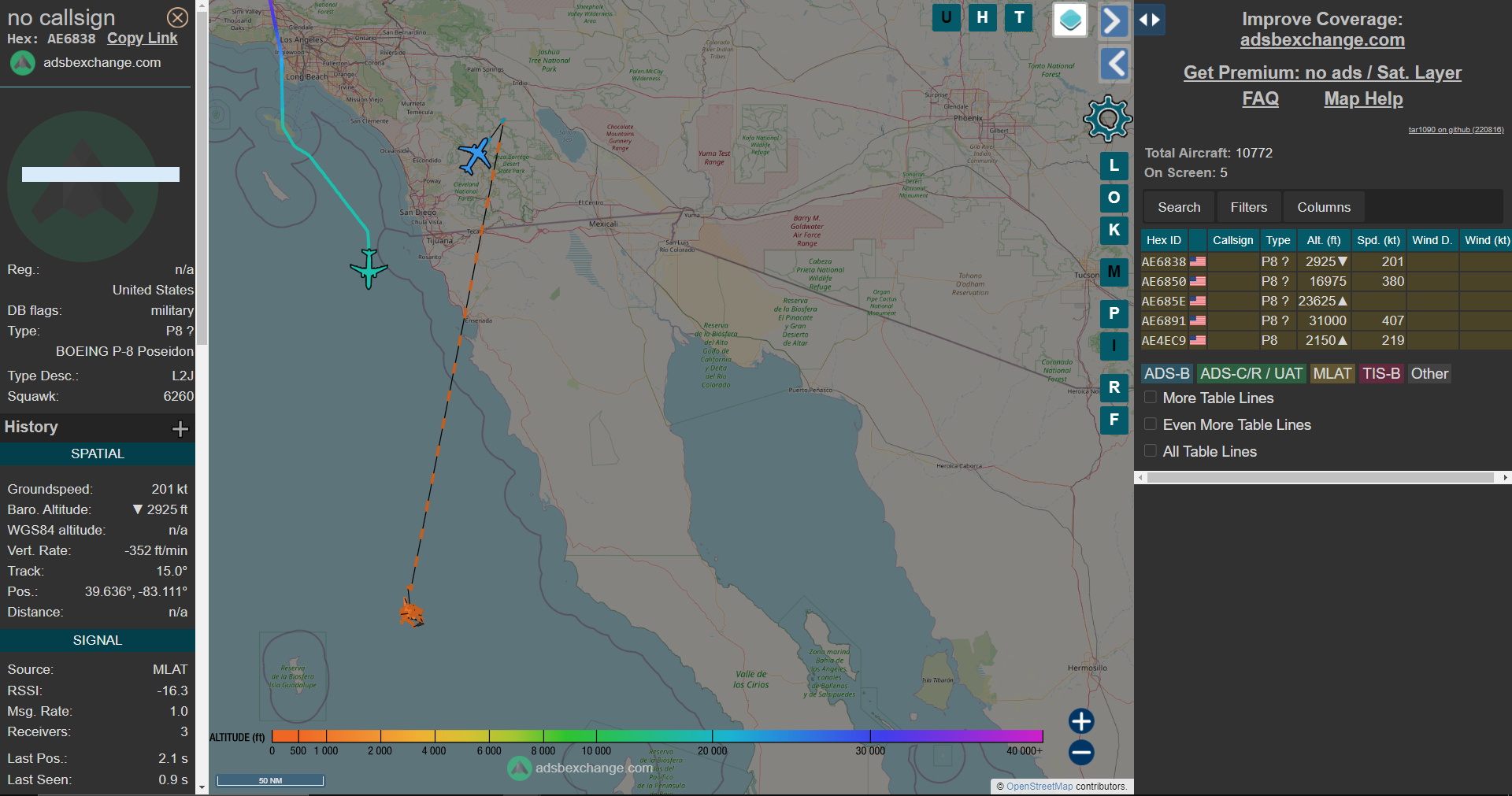The width and height of the screenshot is (1512, 796).
Task: Select the blue aircraft icon on map
Action: 475,155
